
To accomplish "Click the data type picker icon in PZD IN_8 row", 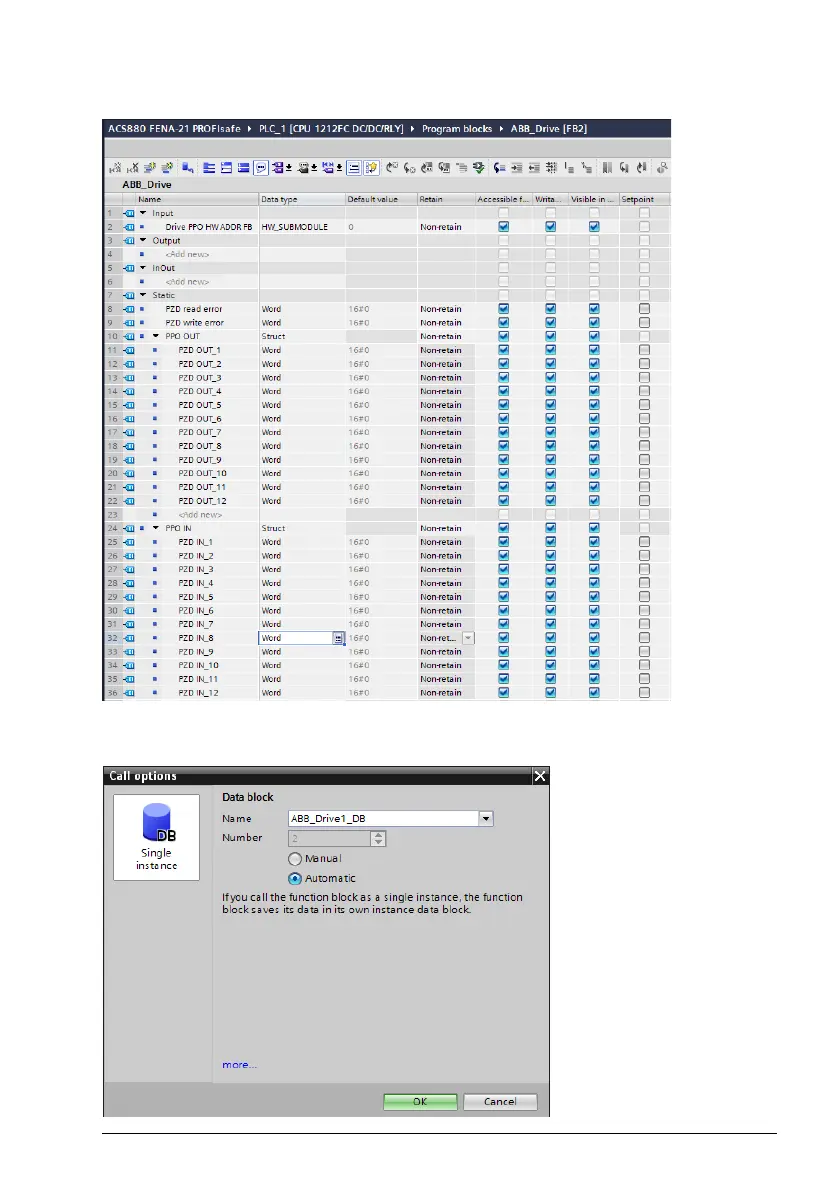I will click(x=339, y=638).
